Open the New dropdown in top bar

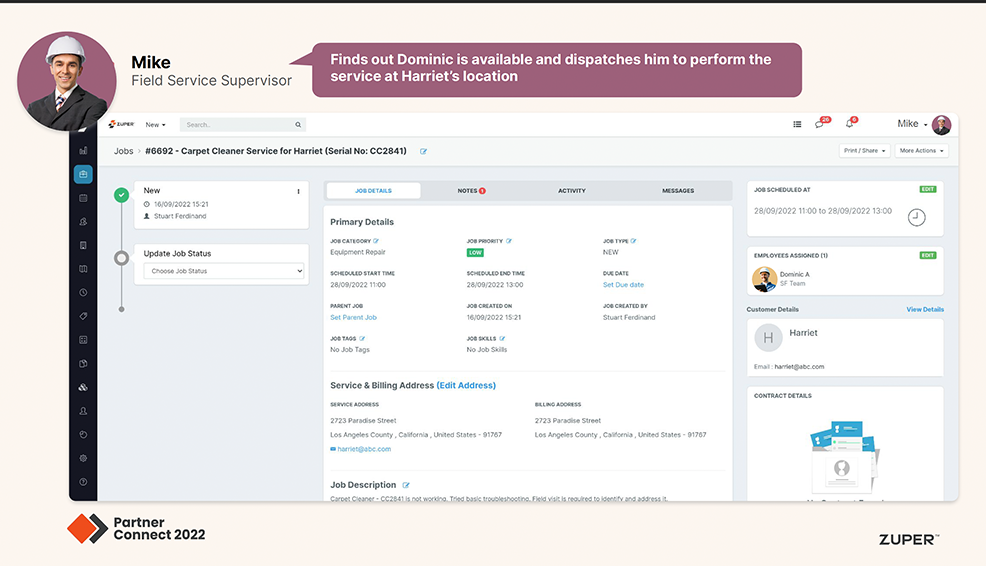click(x=155, y=125)
